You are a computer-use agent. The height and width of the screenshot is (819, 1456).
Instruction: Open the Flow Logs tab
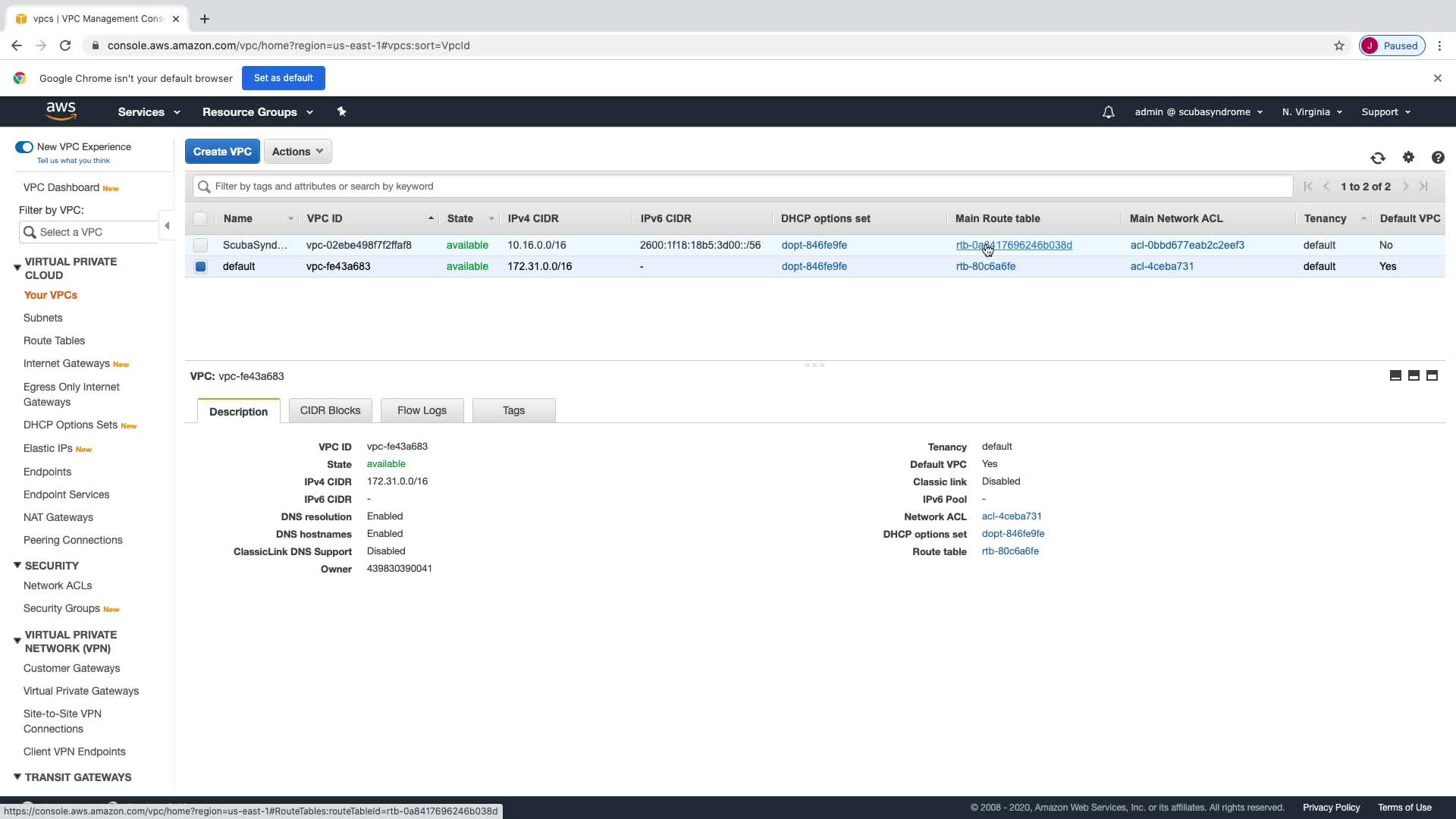[422, 410]
